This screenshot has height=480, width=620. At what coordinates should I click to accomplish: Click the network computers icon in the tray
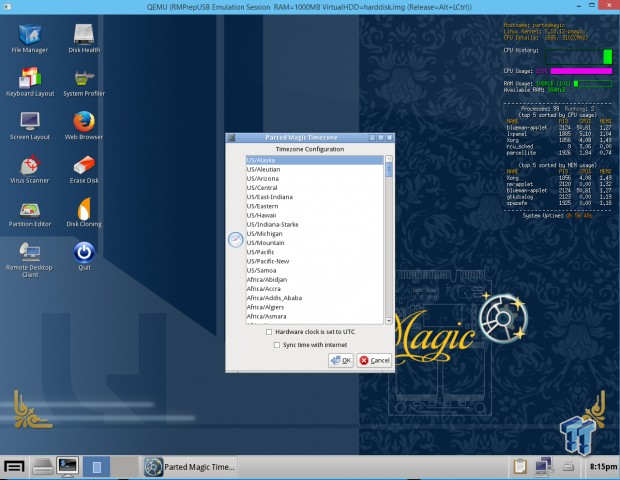click(544, 467)
